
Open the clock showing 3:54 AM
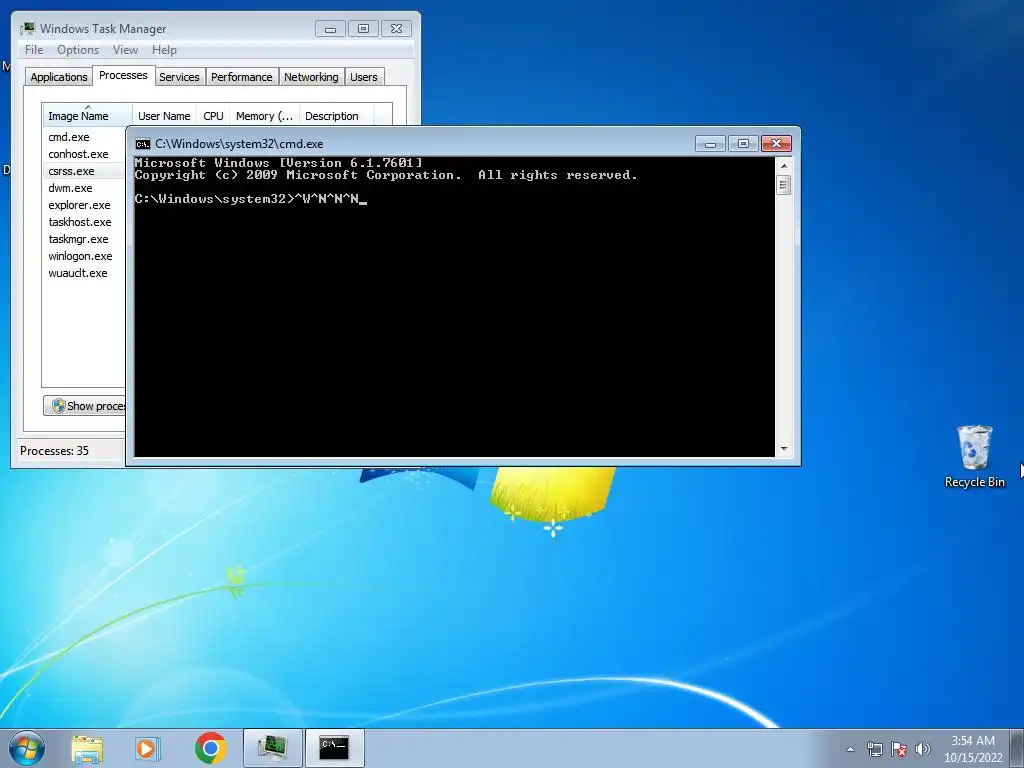[972, 749]
